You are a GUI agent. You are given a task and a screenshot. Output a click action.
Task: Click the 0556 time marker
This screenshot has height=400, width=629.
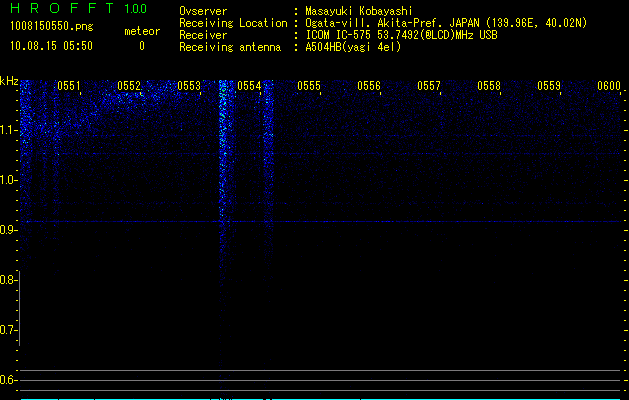pos(369,86)
